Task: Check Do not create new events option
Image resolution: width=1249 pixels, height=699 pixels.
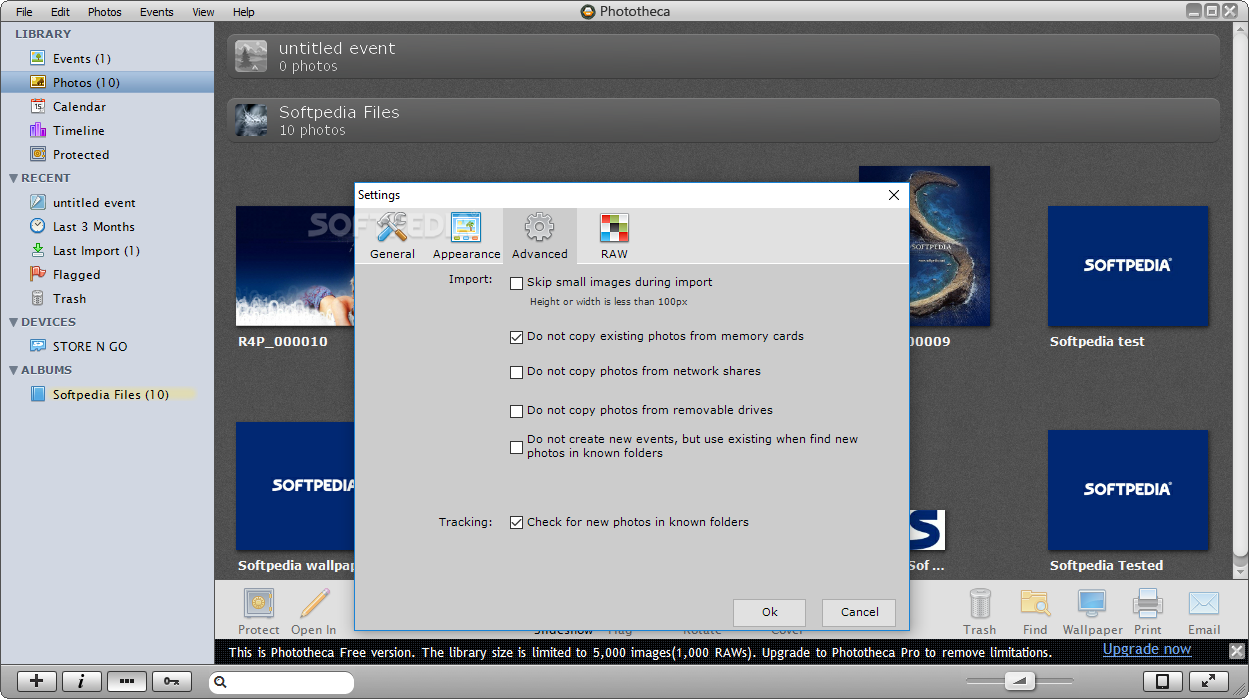Action: click(x=516, y=447)
